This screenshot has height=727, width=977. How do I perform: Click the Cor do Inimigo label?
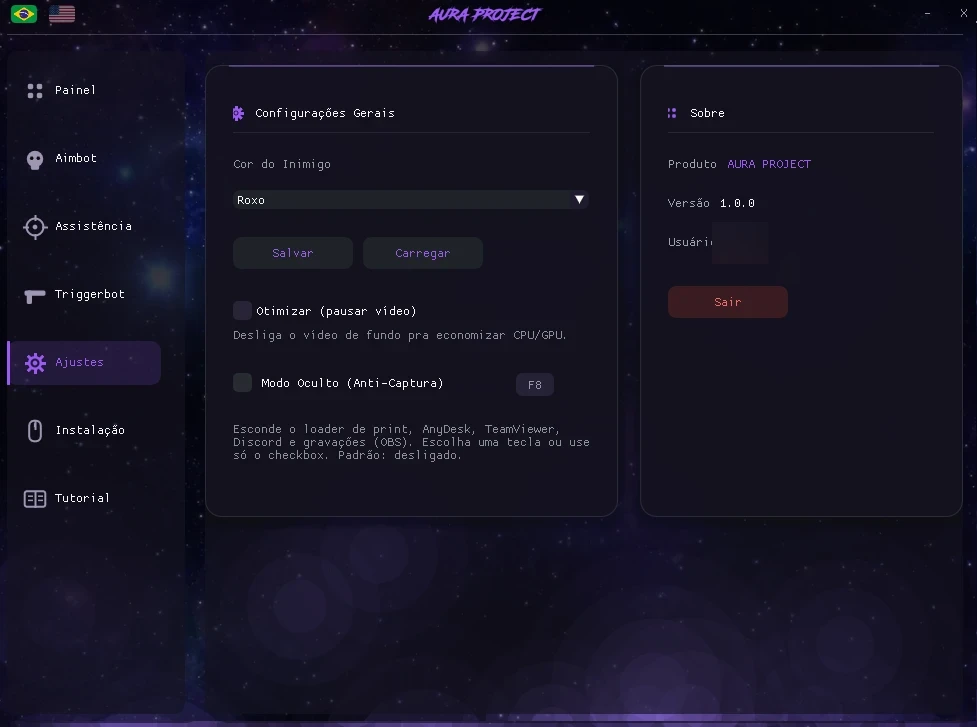click(x=282, y=164)
